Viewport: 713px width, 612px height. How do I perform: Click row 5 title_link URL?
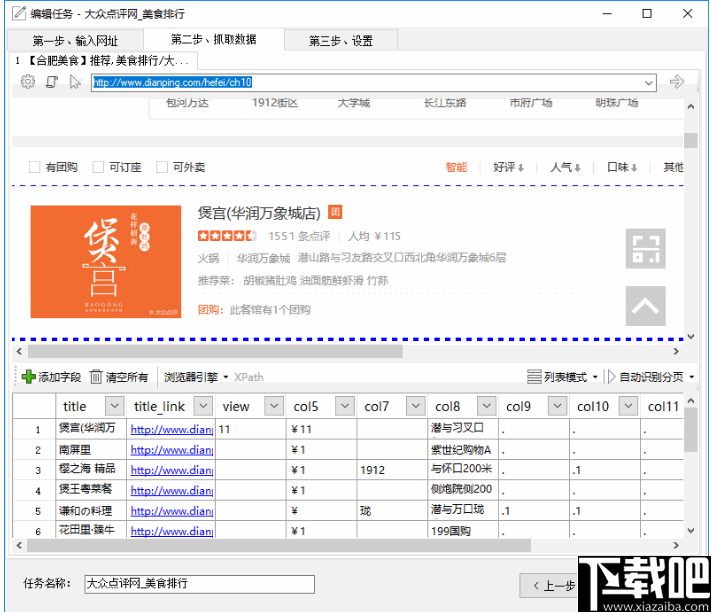coord(172,511)
